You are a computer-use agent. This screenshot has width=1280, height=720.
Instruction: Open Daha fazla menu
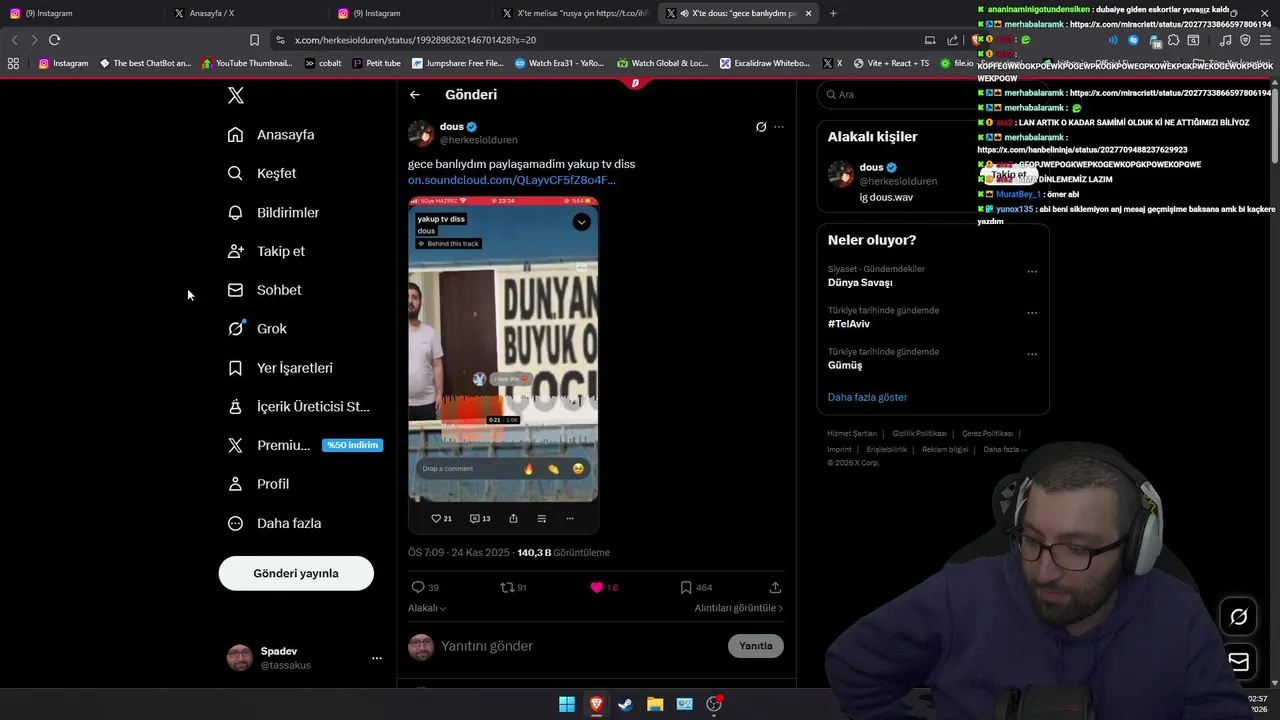click(274, 523)
